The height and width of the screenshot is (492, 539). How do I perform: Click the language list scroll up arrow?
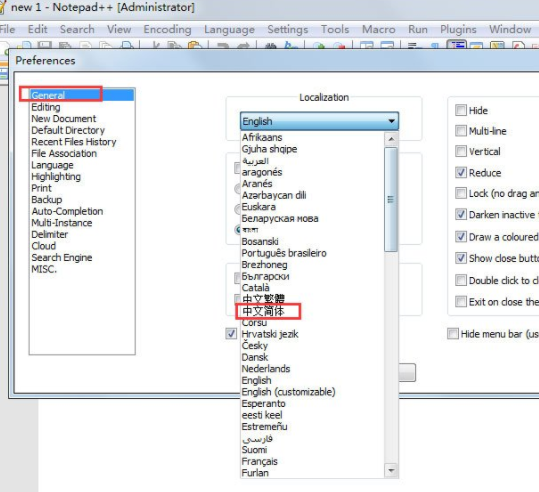tap(391, 139)
